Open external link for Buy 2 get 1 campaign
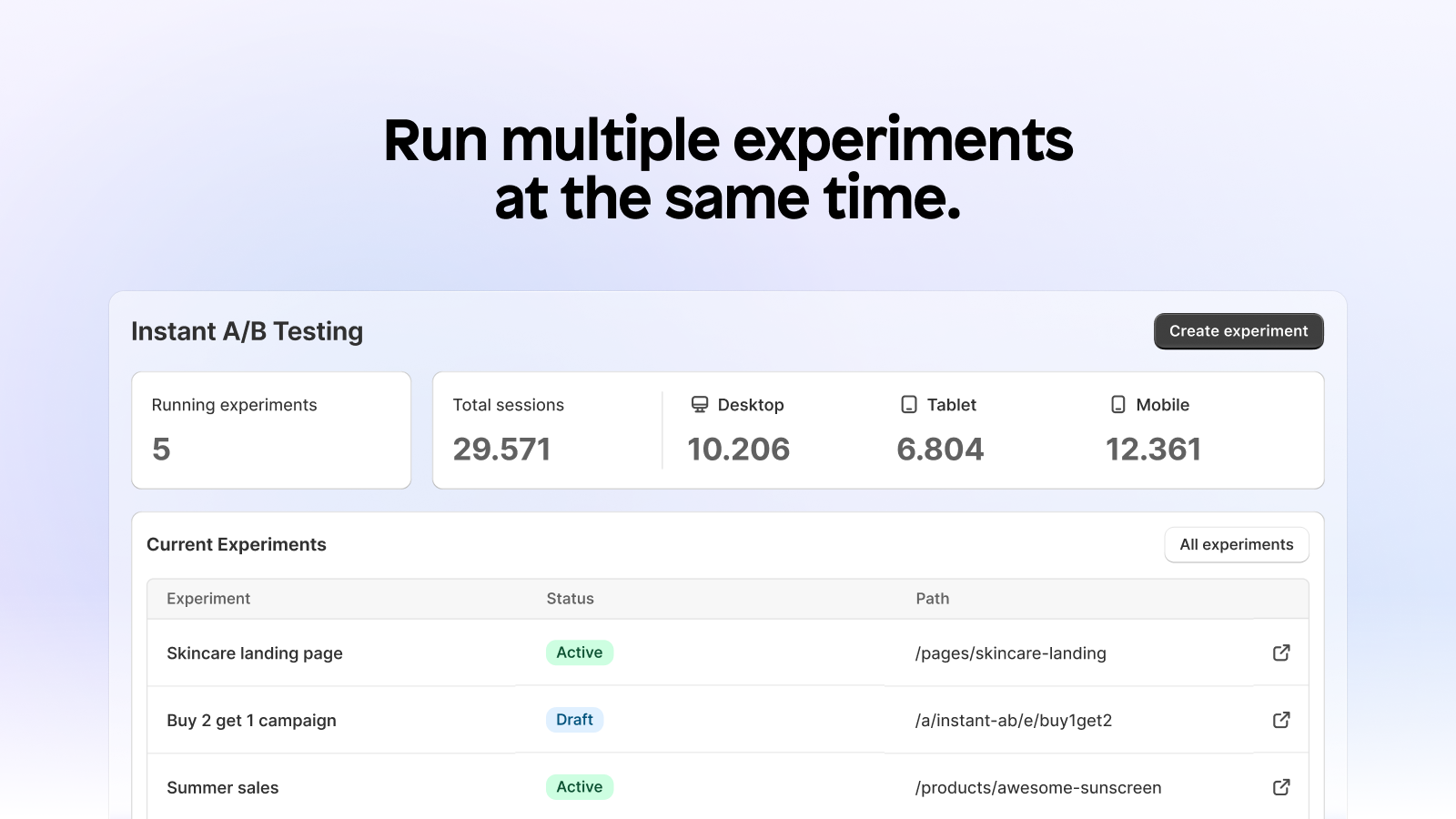Screen dimensions: 1456x819 [1281, 720]
